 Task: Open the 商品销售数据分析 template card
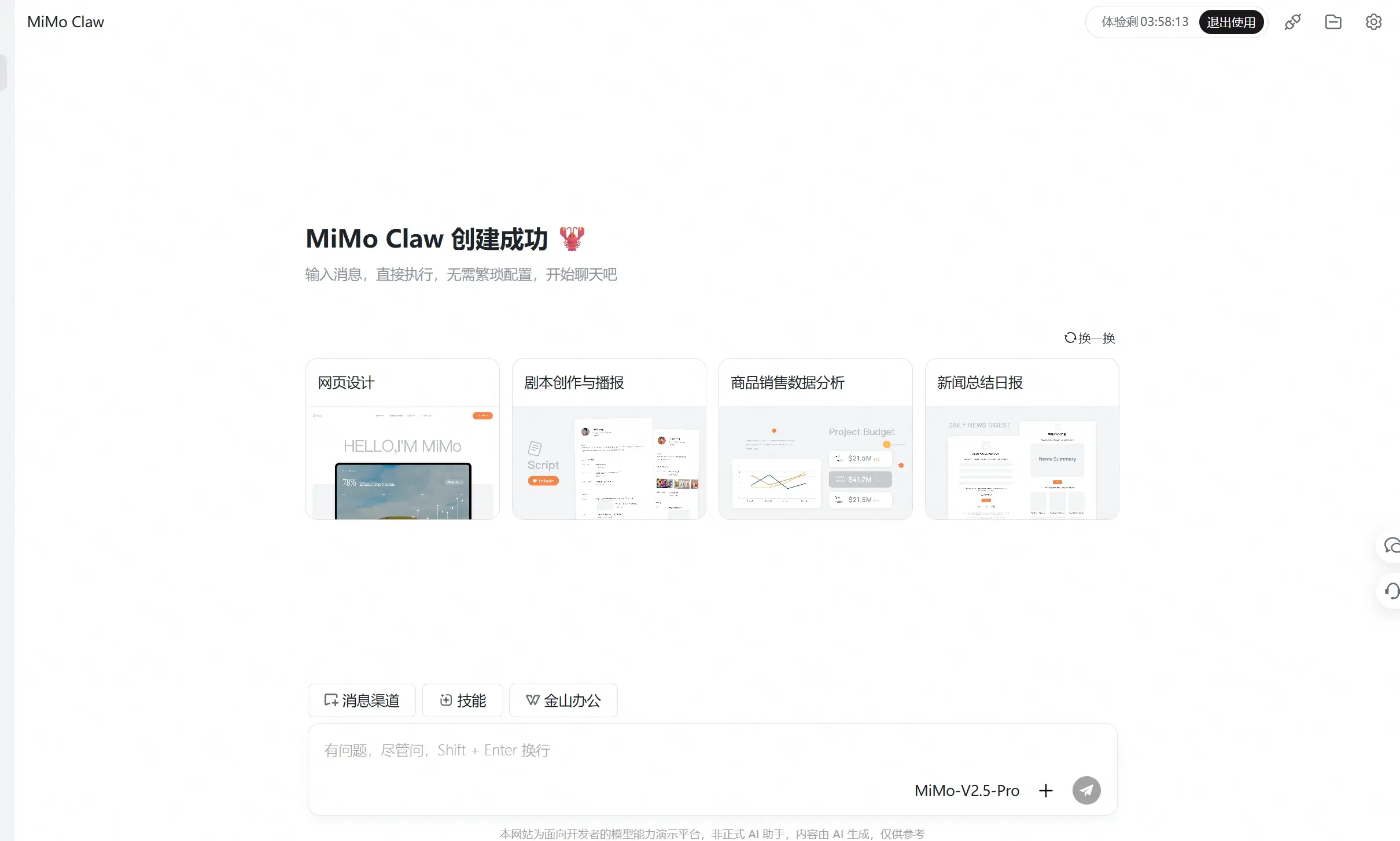point(815,438)
